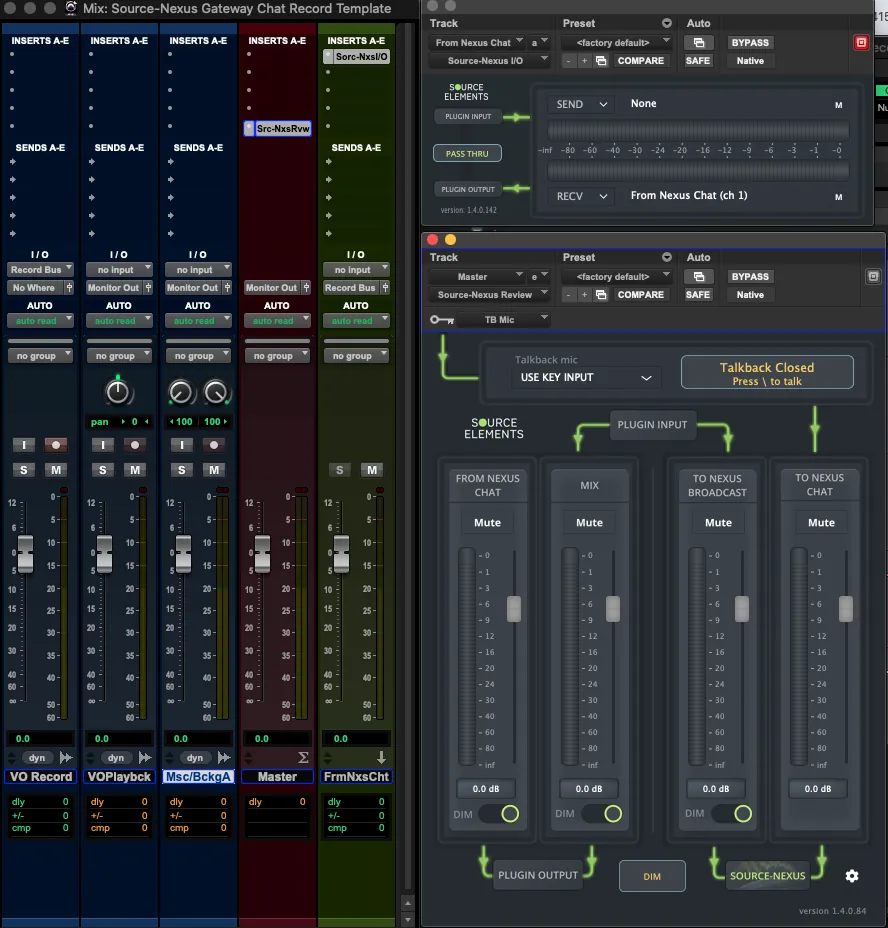888x928 pixels.
Task: Open the automation enable icon in Source-Nexus I/O window
Action: (x=699, y=43)
